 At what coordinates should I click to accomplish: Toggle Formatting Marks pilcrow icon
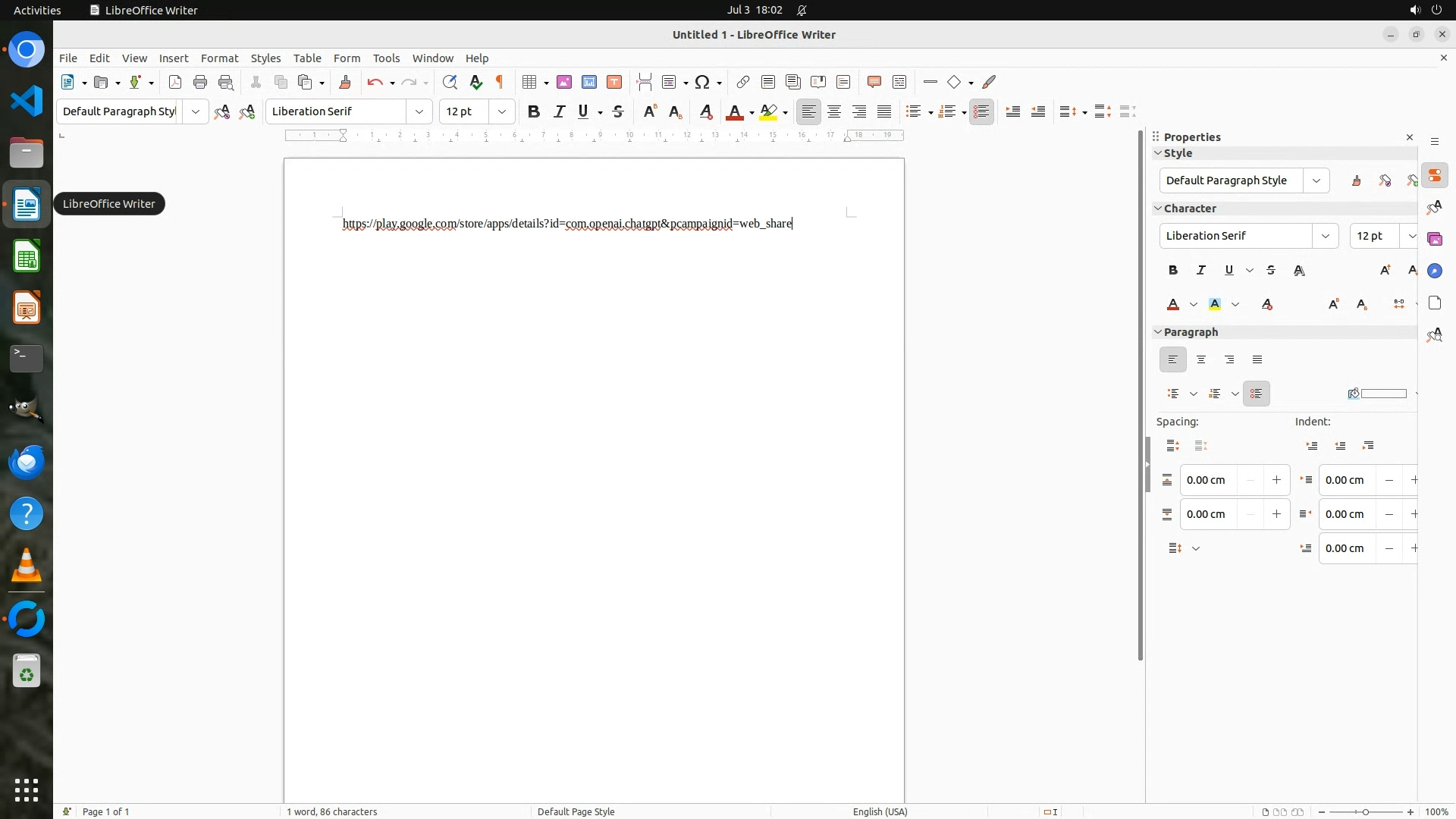tap(500, 83)
